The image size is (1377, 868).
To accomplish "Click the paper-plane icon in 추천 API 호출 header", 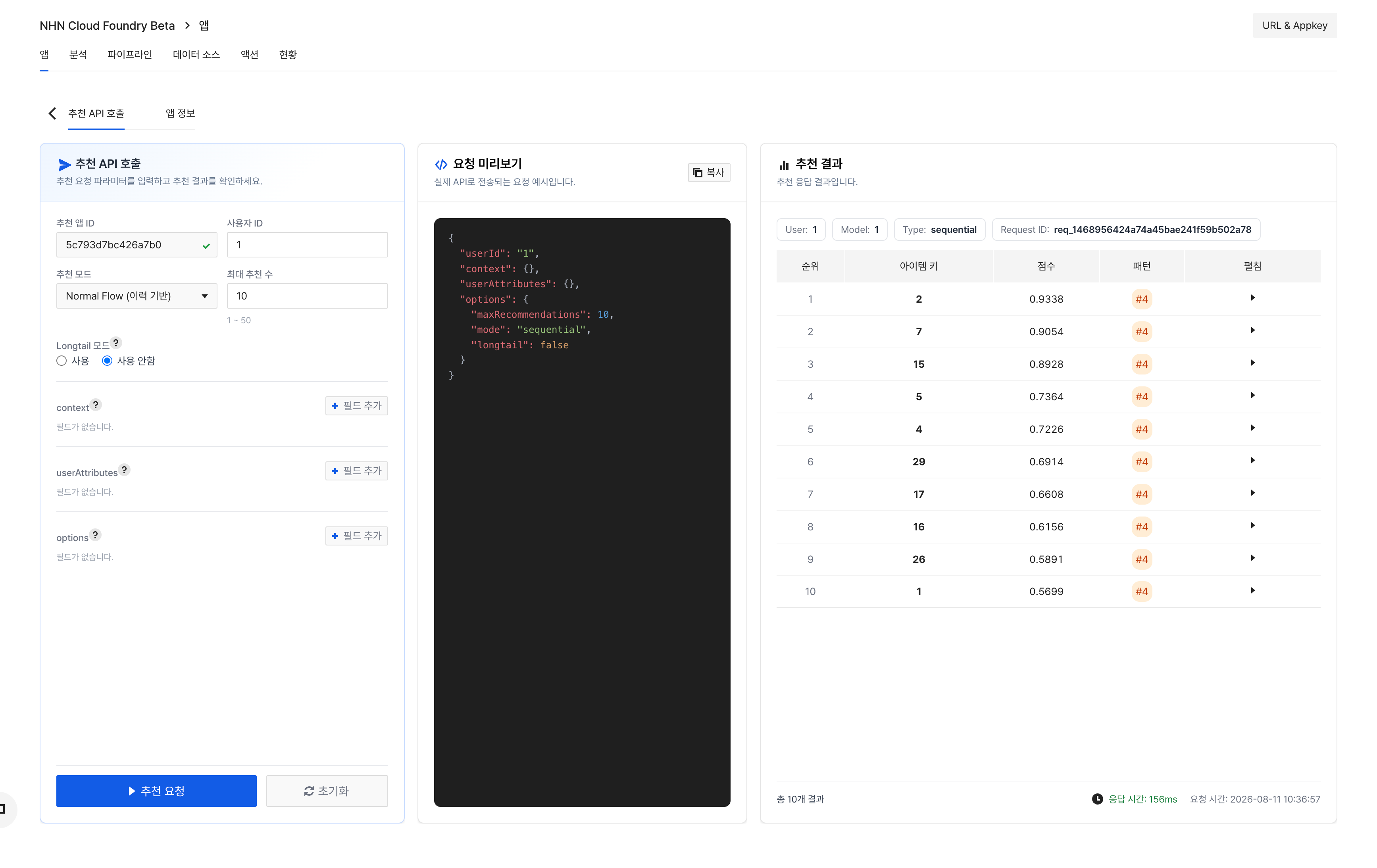I will click(64, 165).
